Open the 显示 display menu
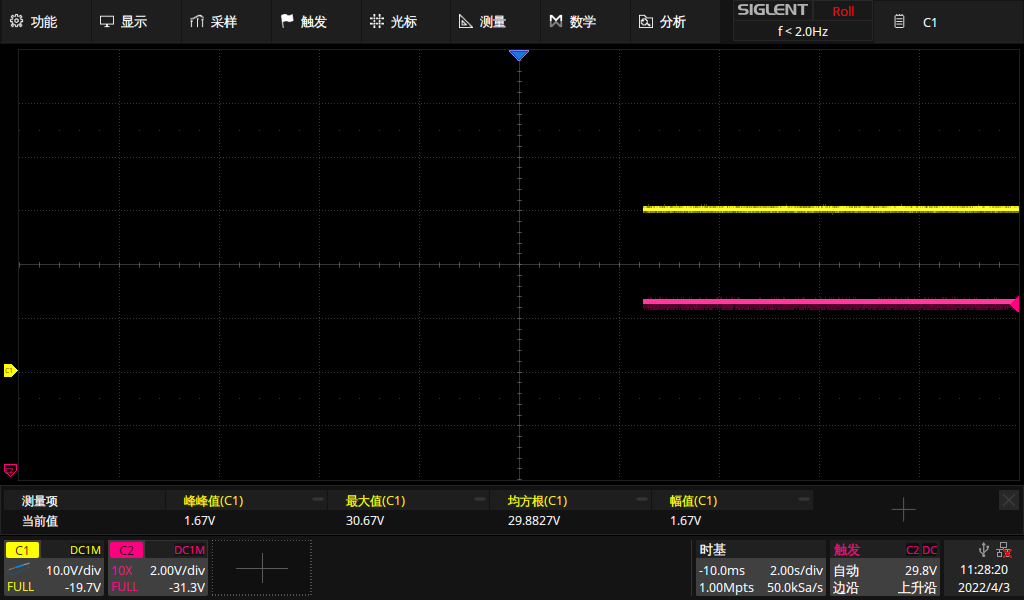This screenshot has width=1024, height=600. 123,21
